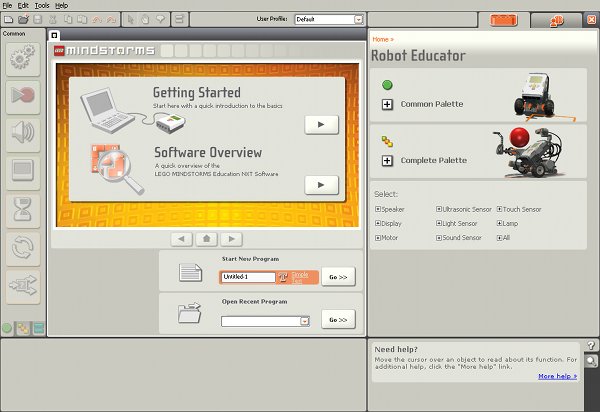Close Robo Center panel with orange X
600x412 pixels.
tap(592, 20)
